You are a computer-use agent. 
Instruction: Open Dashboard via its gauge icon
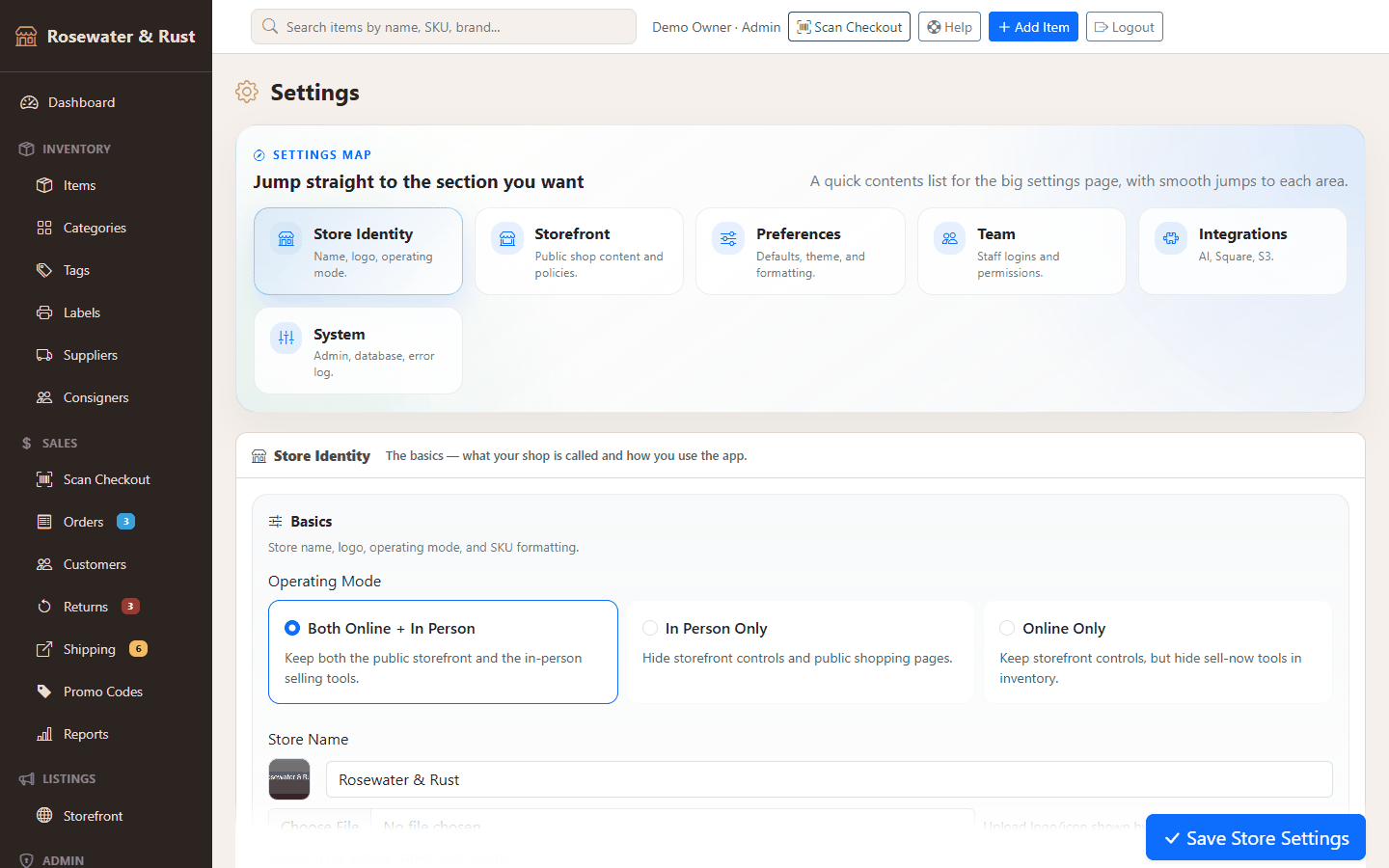tap(29, 102)
